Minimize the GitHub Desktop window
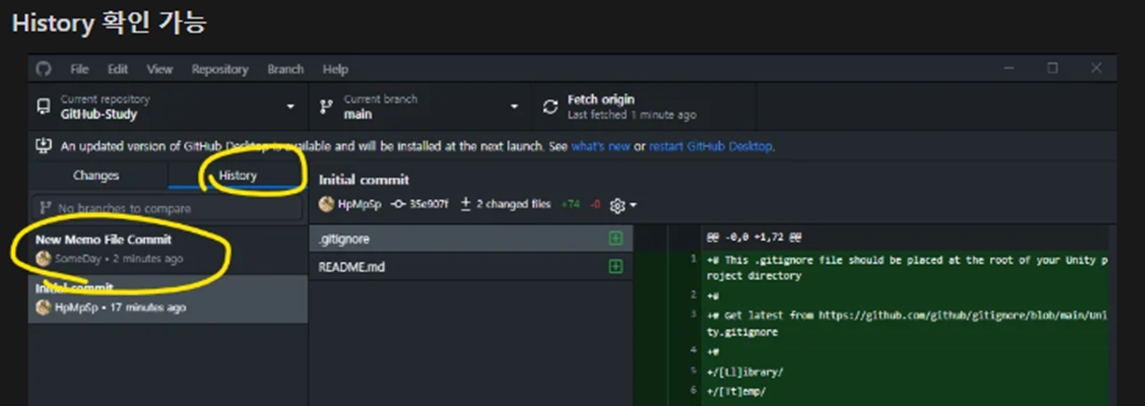1145x406 pixels. 1009,69
